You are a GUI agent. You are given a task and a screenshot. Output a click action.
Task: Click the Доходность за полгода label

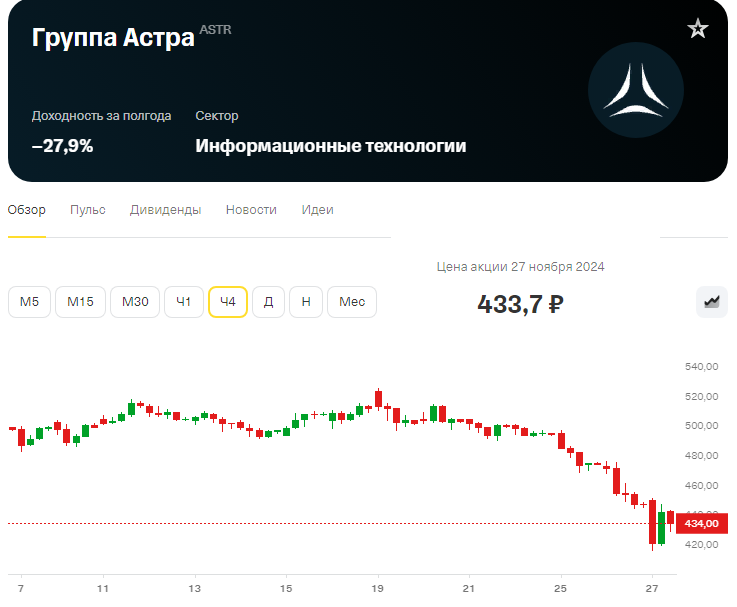(x=102, y=116)
